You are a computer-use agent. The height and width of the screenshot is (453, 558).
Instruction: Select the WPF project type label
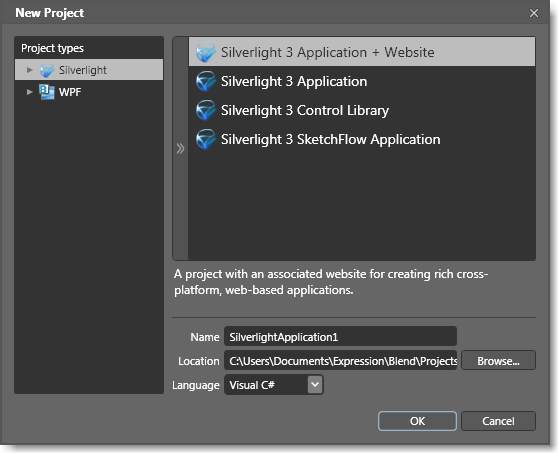(x=70, y=92)
